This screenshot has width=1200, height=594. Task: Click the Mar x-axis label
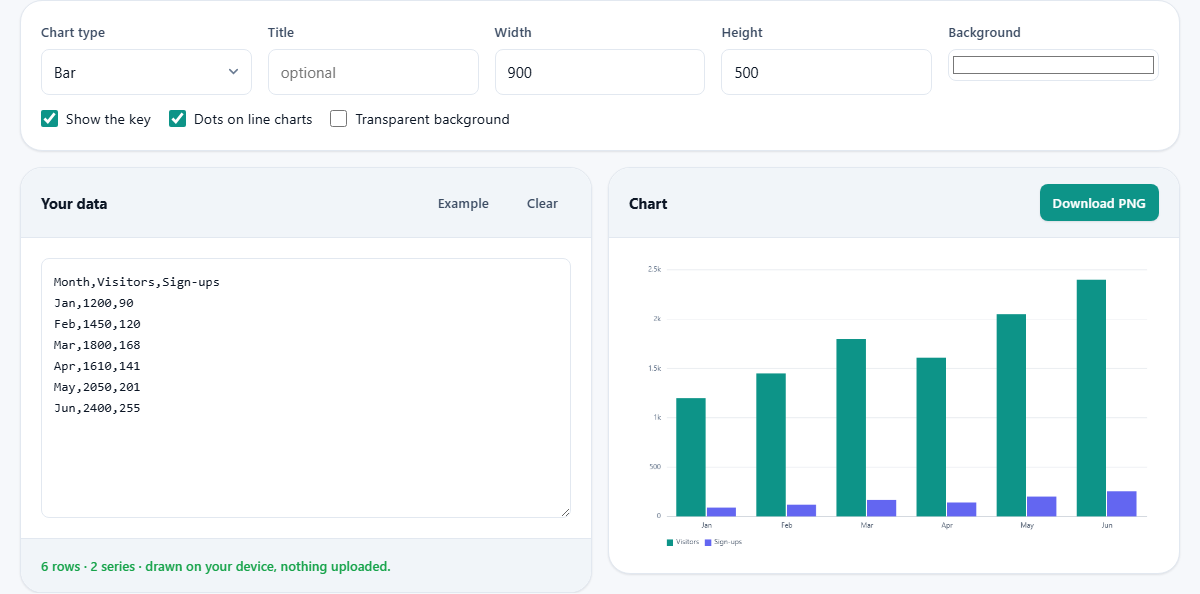point(867,524)
